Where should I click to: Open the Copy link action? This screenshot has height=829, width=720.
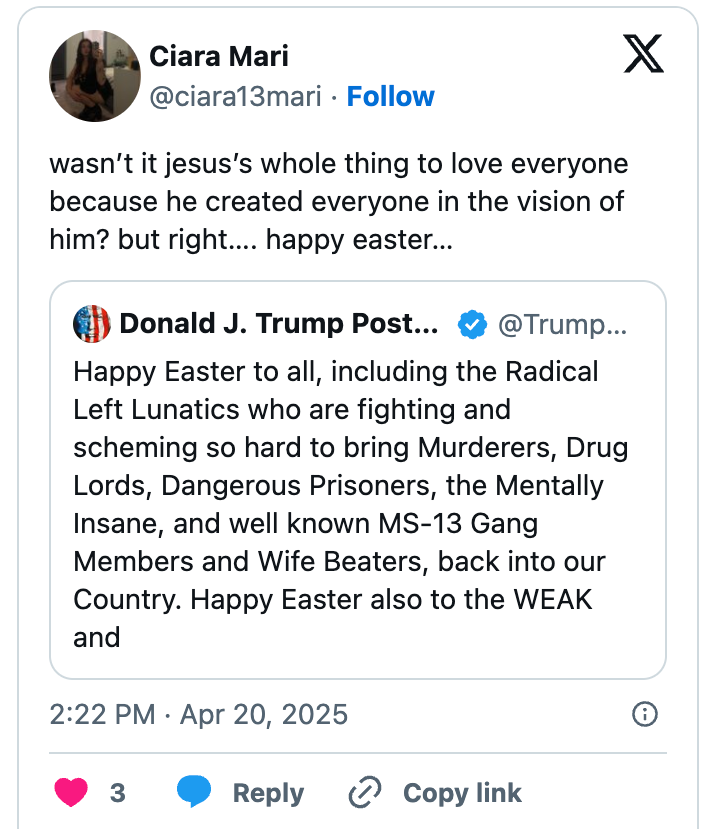click(462, 792)
